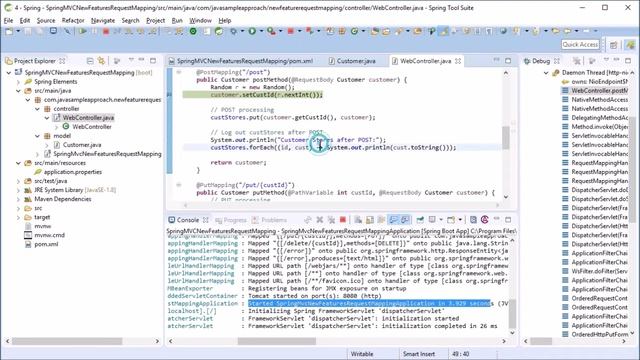The height and width of the screenshot is (360, 640).
Task: Click the editor vertical scrollbar thumb
Action: pyautogui.click(x=506, y=138)
